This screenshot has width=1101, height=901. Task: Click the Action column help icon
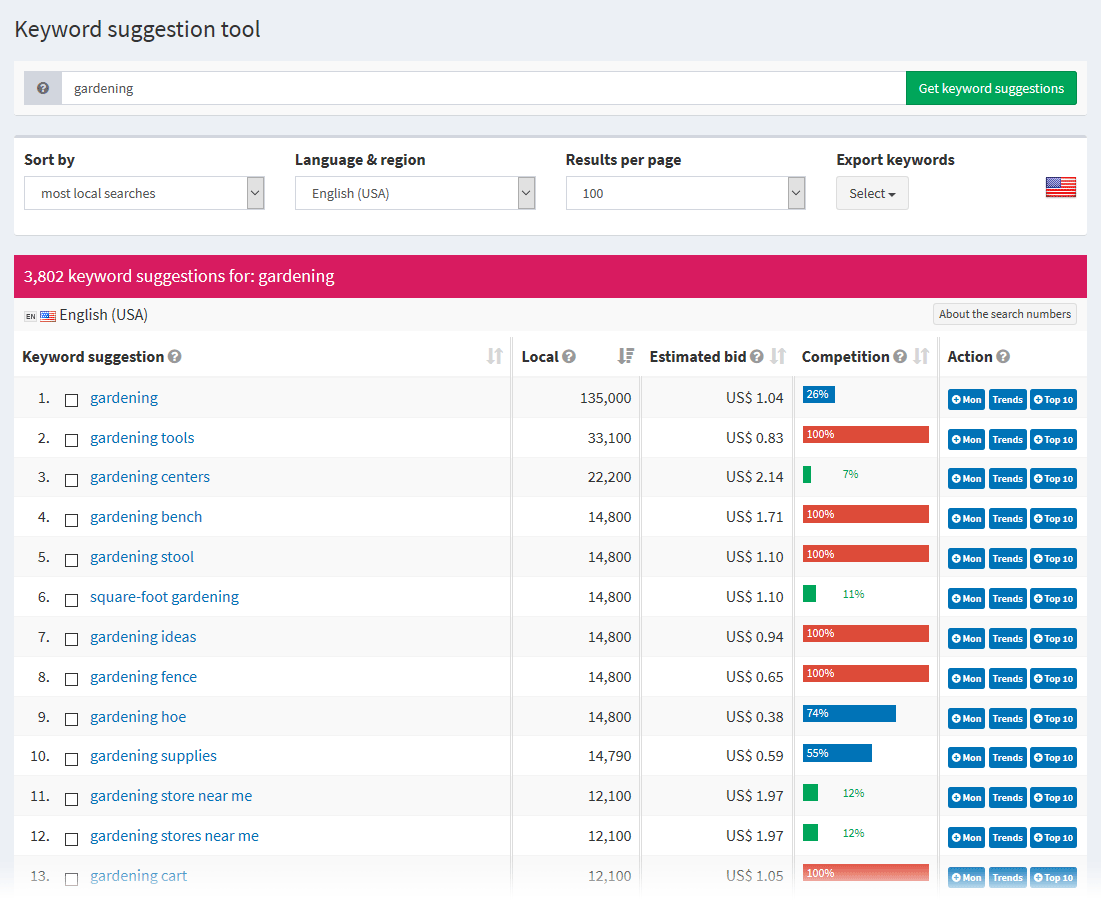tap(1004, 355)
